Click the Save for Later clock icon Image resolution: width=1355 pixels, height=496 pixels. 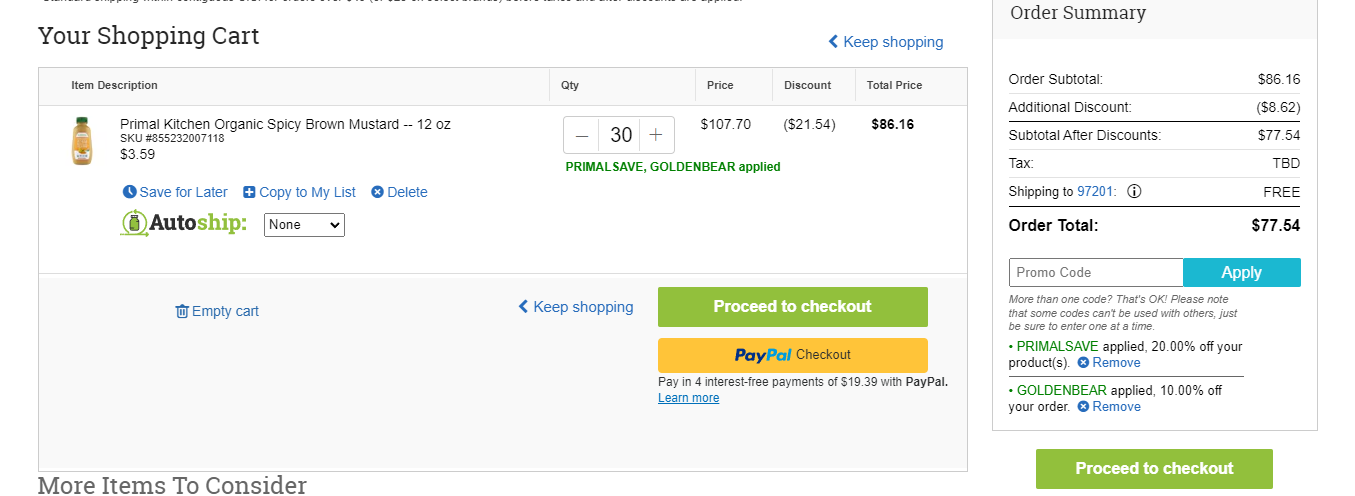pyautogui.click(x=129, y=192)
